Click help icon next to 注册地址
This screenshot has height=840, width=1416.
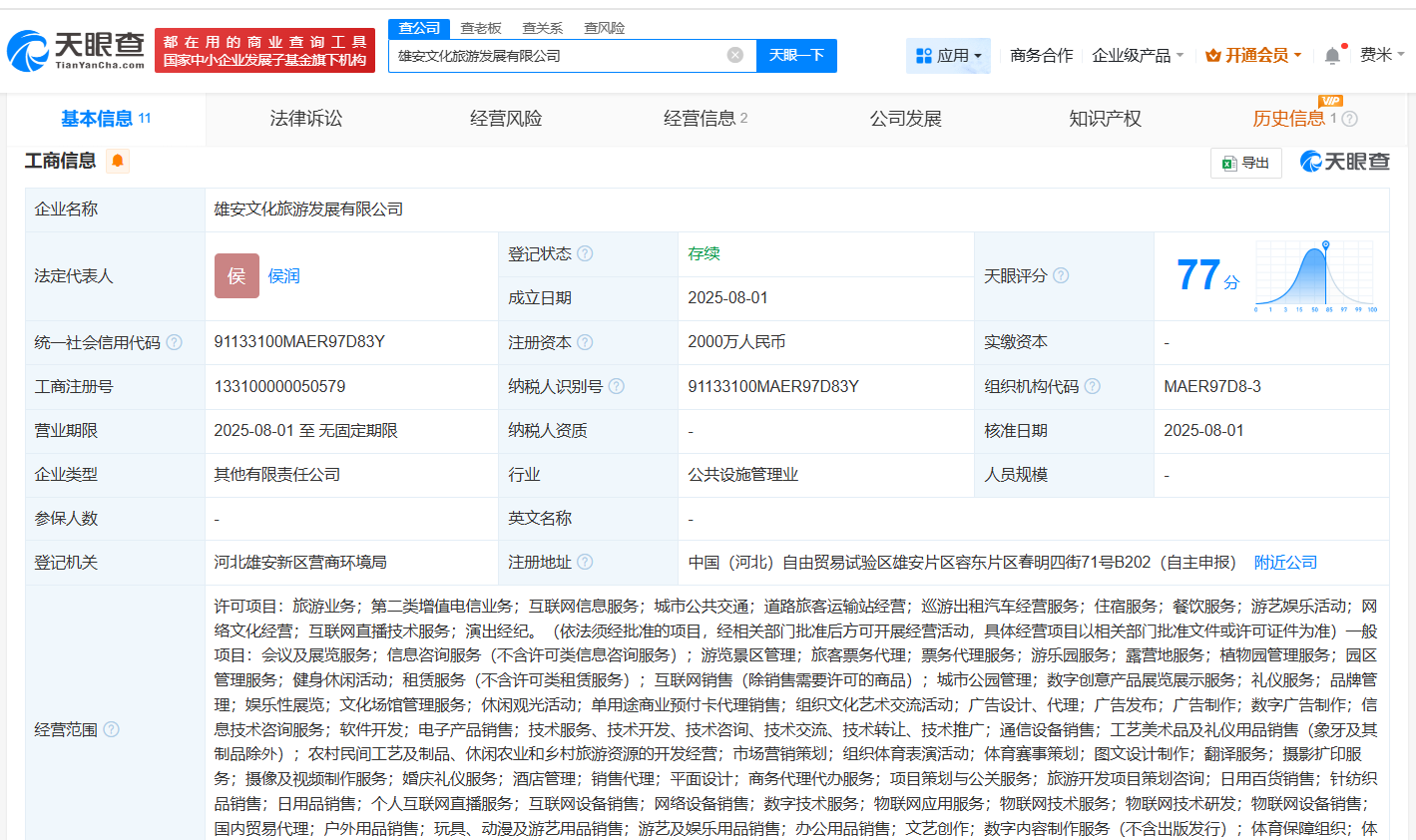pyautogui.click(x=586, y=562)
